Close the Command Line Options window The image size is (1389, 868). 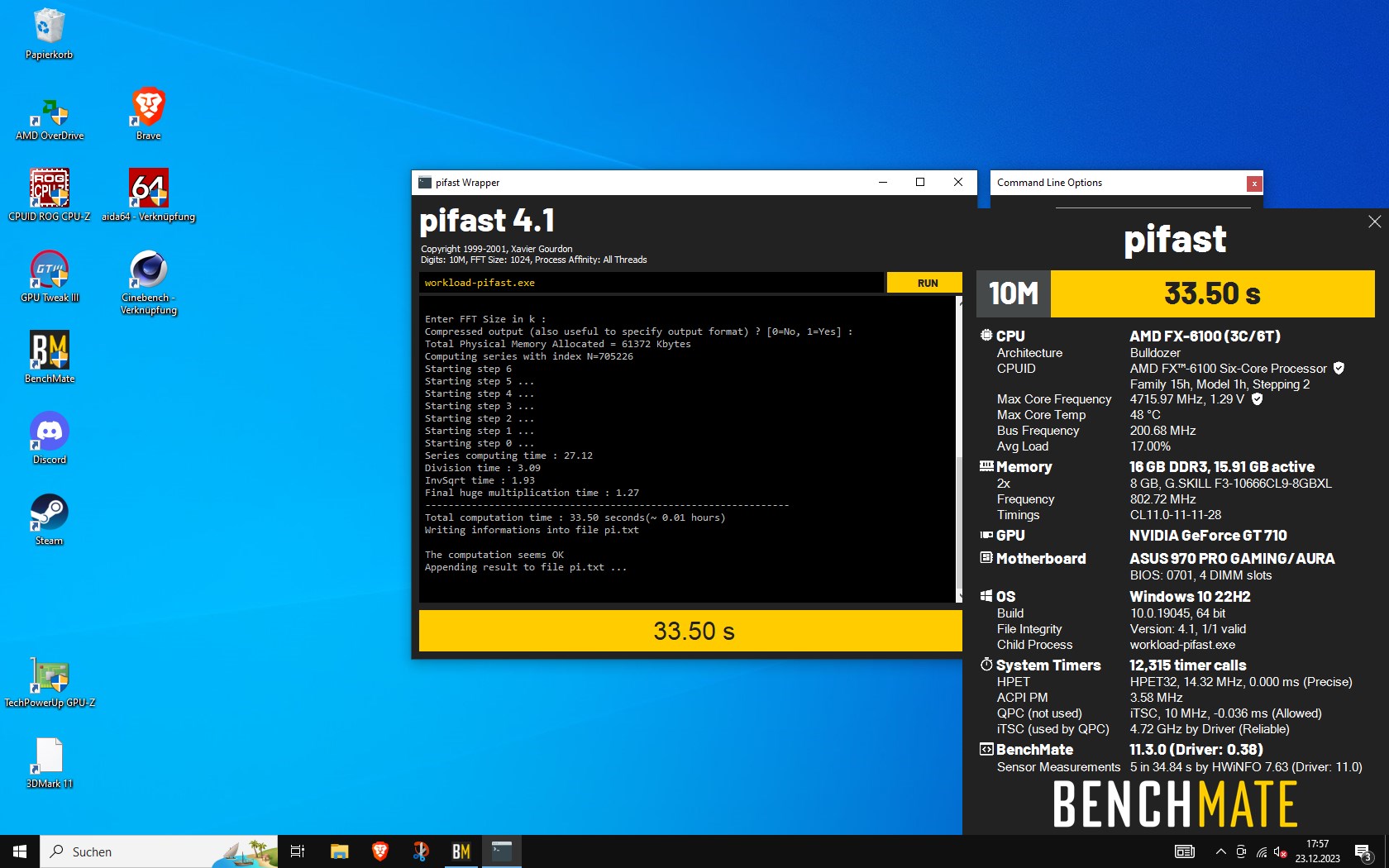point(1254,184)
